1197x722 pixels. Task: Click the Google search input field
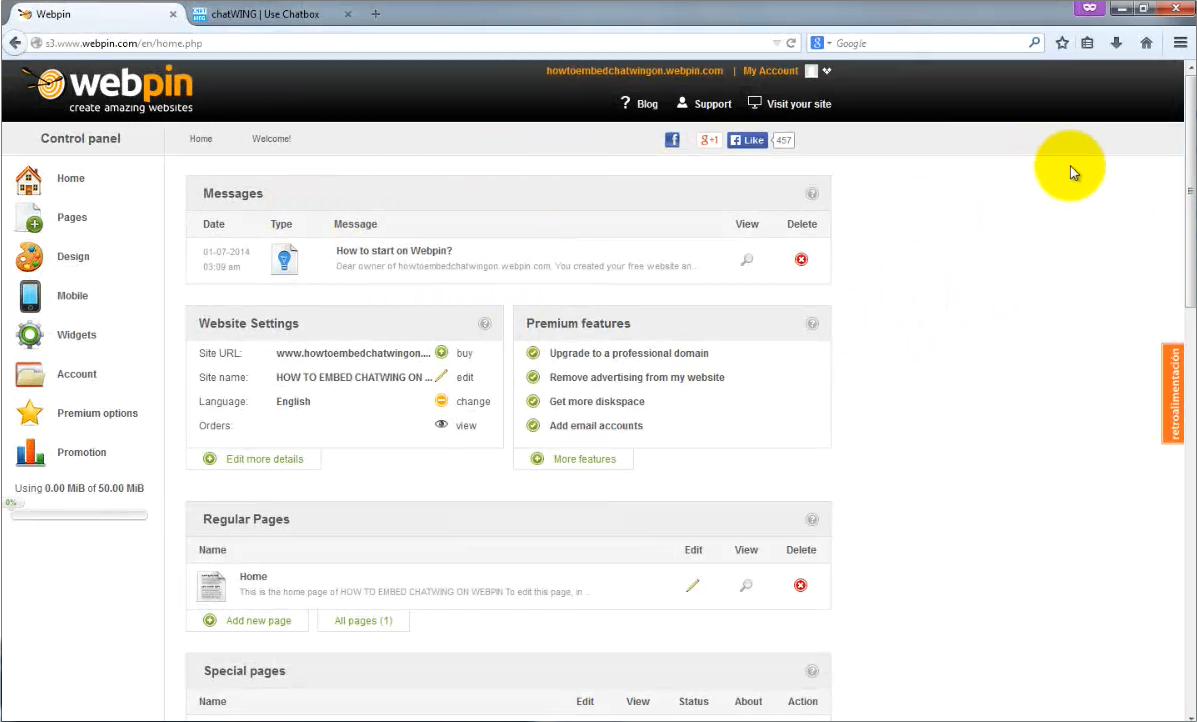tap(930, 44)
